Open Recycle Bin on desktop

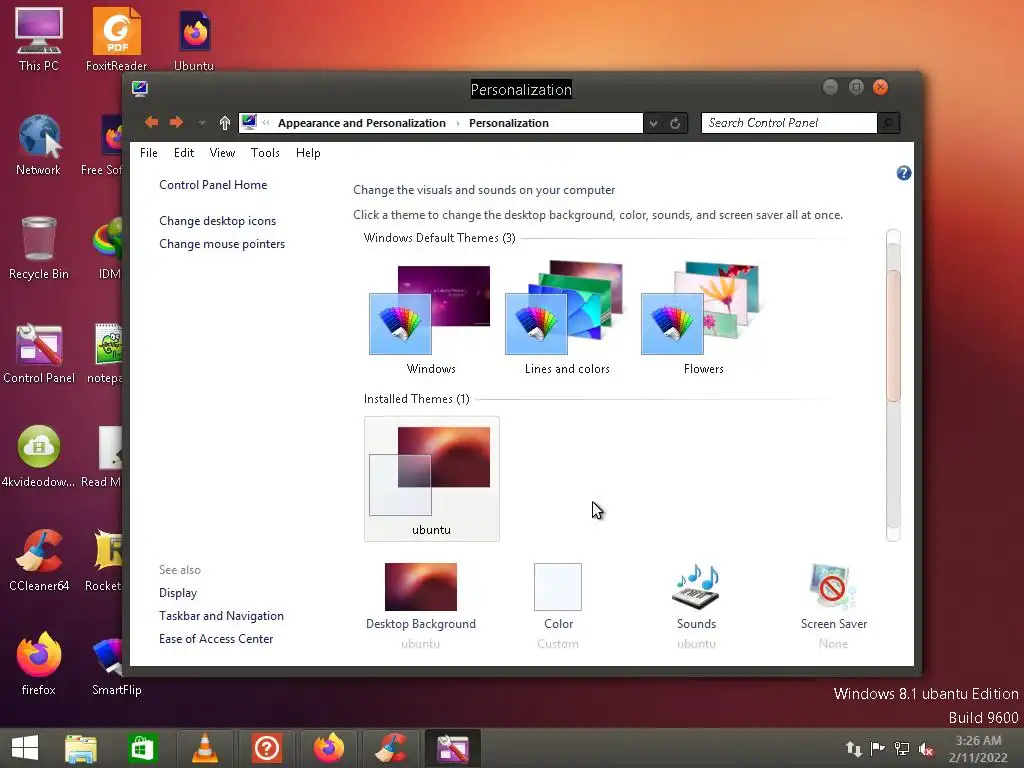(39, 248)
